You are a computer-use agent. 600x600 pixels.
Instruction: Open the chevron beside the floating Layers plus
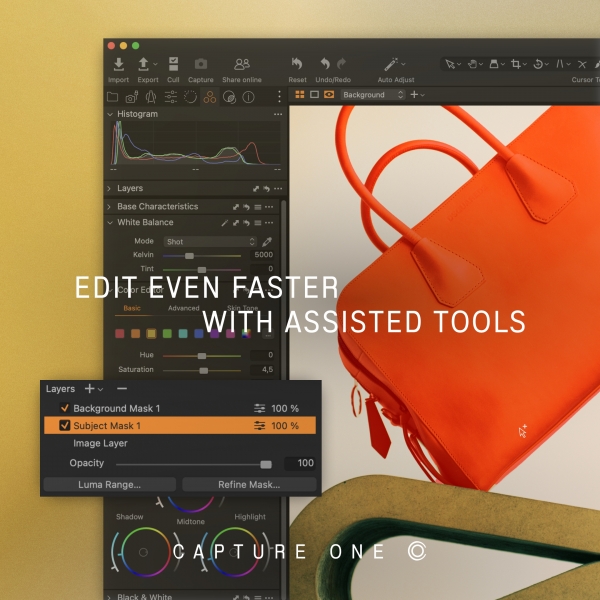[x=100, y=389]
